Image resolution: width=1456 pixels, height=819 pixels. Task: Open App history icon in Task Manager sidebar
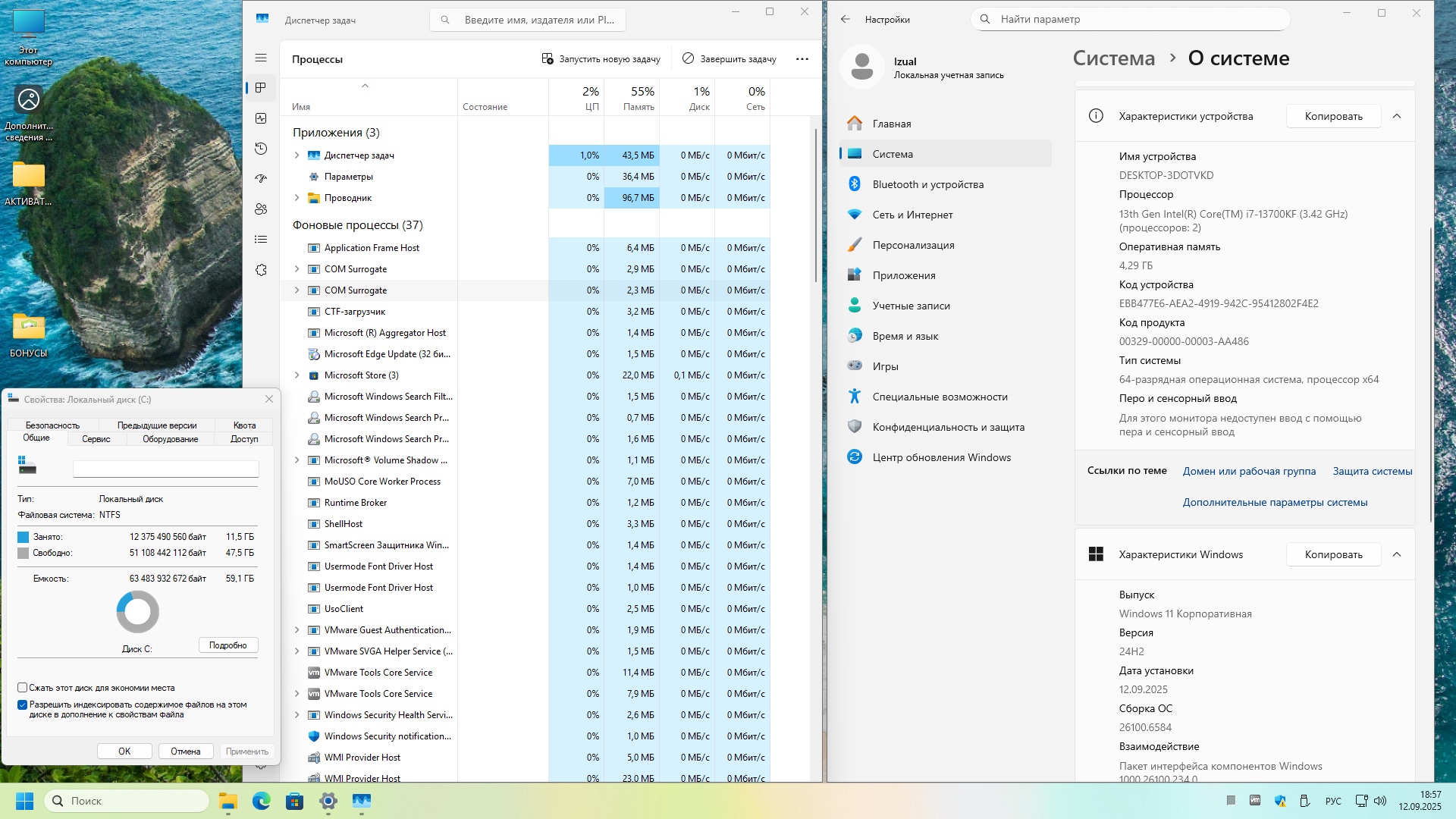click(x=261, y=149)
